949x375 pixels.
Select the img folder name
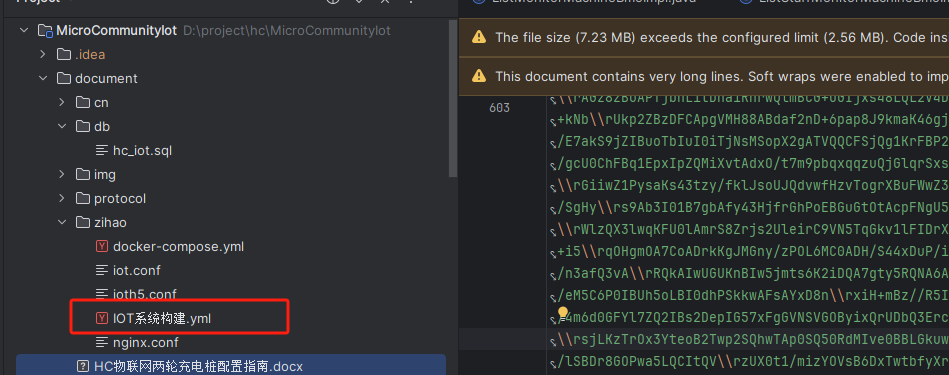105,175
